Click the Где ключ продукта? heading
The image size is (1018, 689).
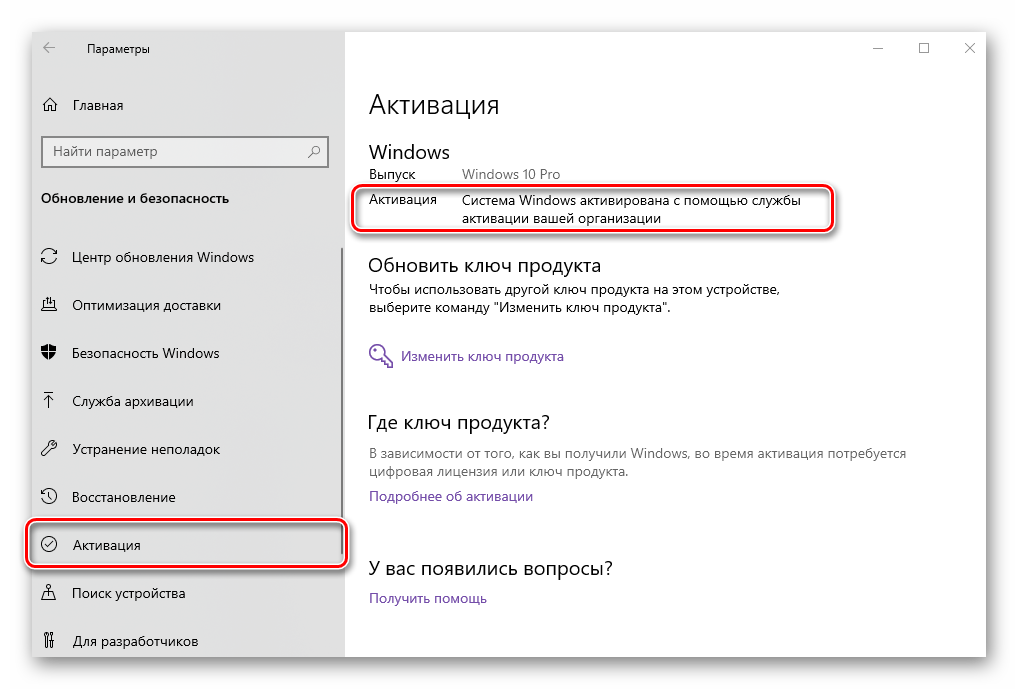458,423
